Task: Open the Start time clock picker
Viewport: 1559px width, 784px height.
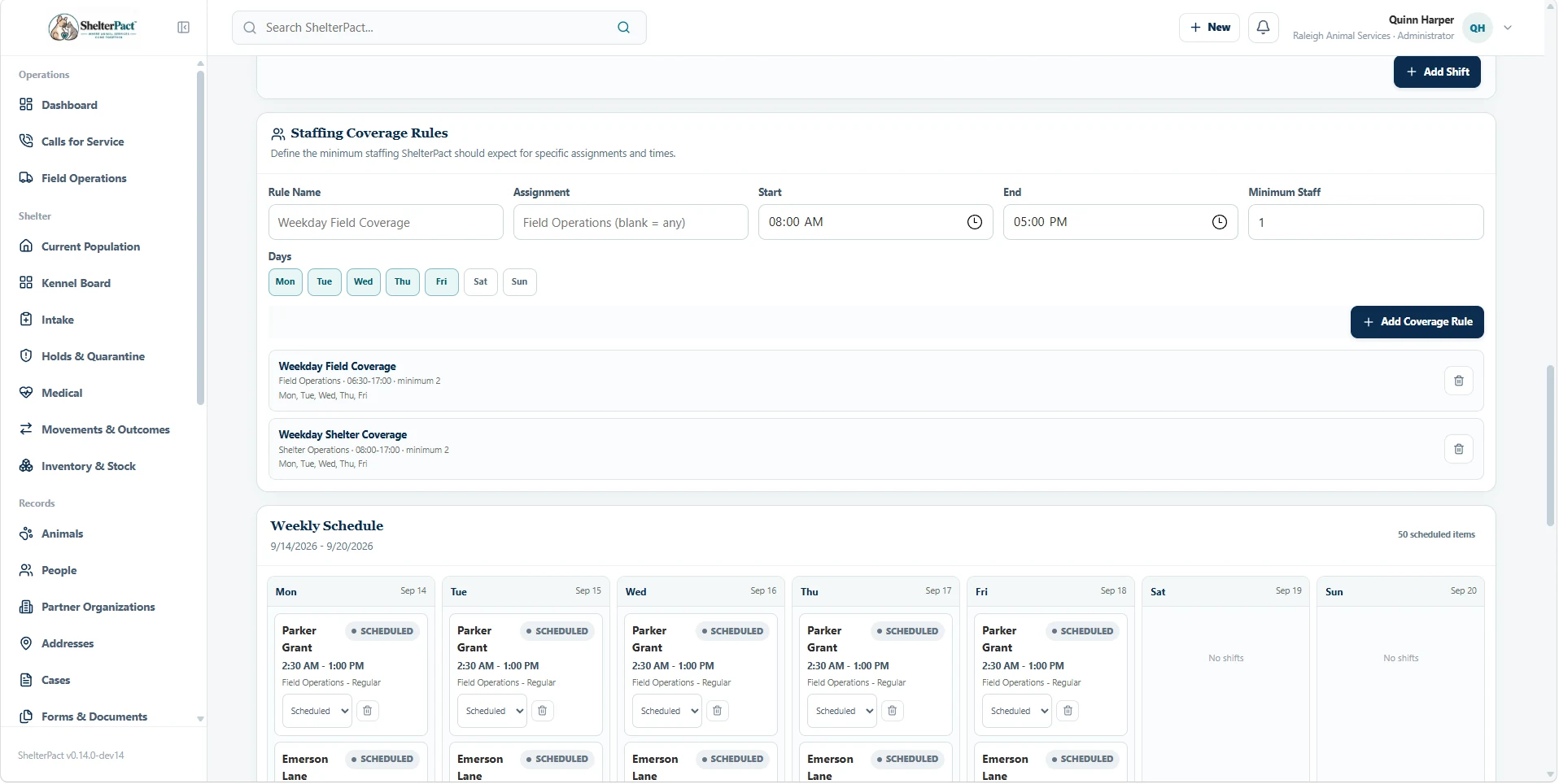Action: pos(975,222)
